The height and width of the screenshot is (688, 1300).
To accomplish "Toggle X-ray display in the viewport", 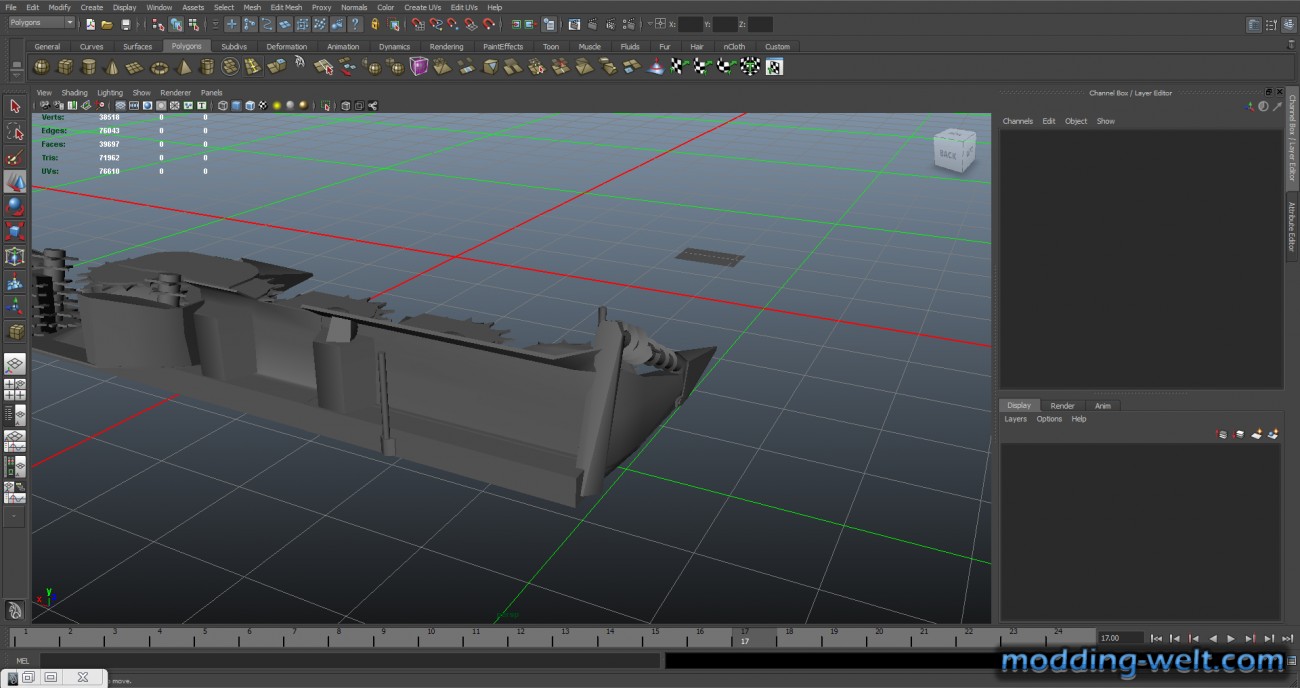I will coord(345,106).
